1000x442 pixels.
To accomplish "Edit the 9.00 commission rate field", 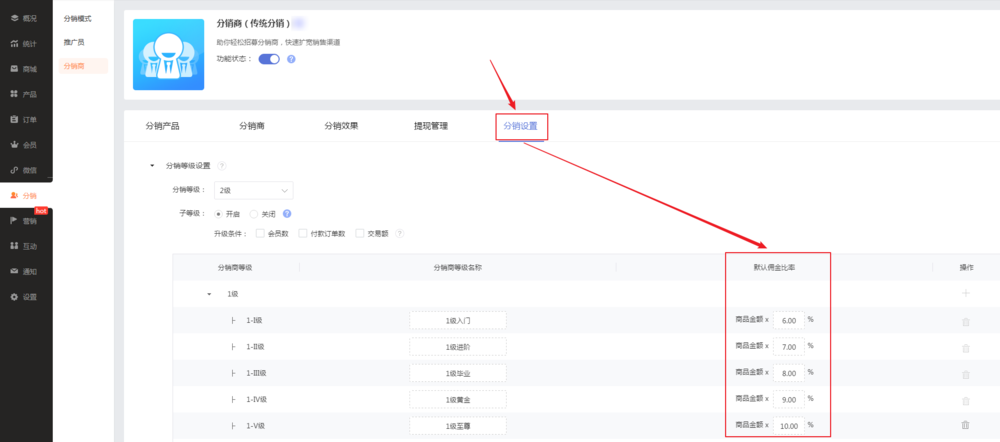I will [x=789, y=399].
